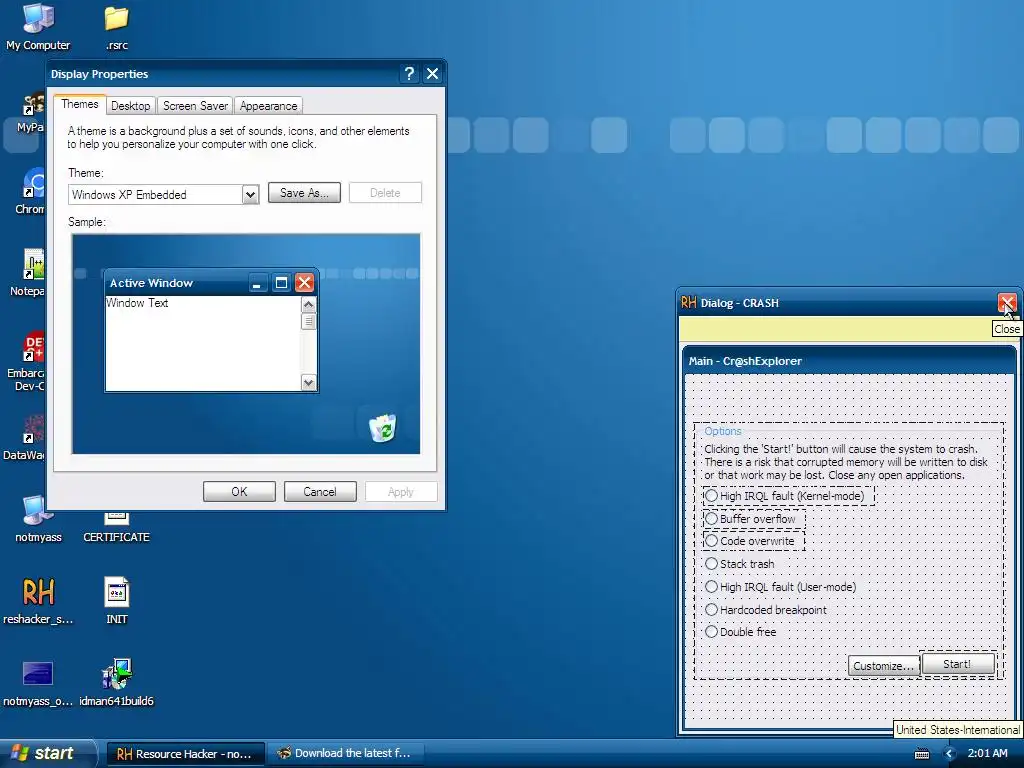This screenshot has width=1024, height=768.
Task: Open the Windows start menu
Action: (48, 754)
